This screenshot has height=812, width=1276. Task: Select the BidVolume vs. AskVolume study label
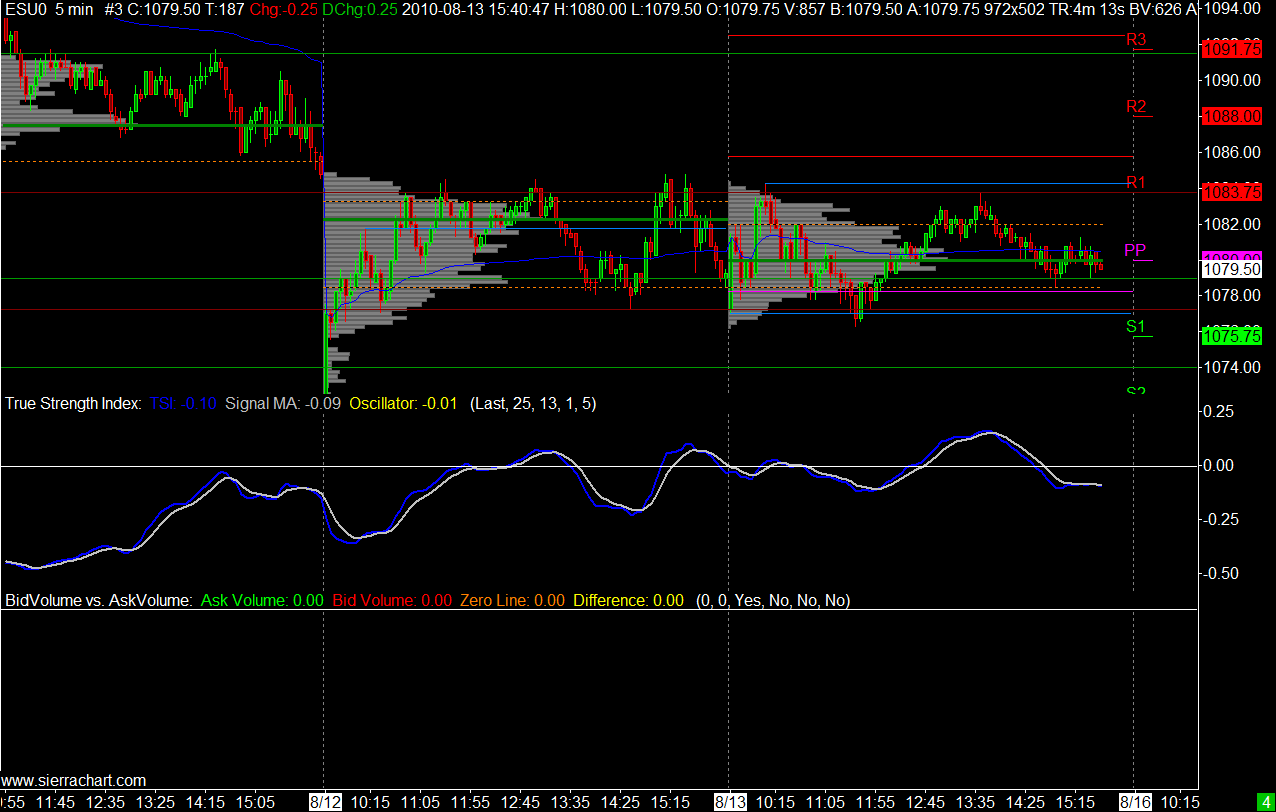(x=98, y=601)
